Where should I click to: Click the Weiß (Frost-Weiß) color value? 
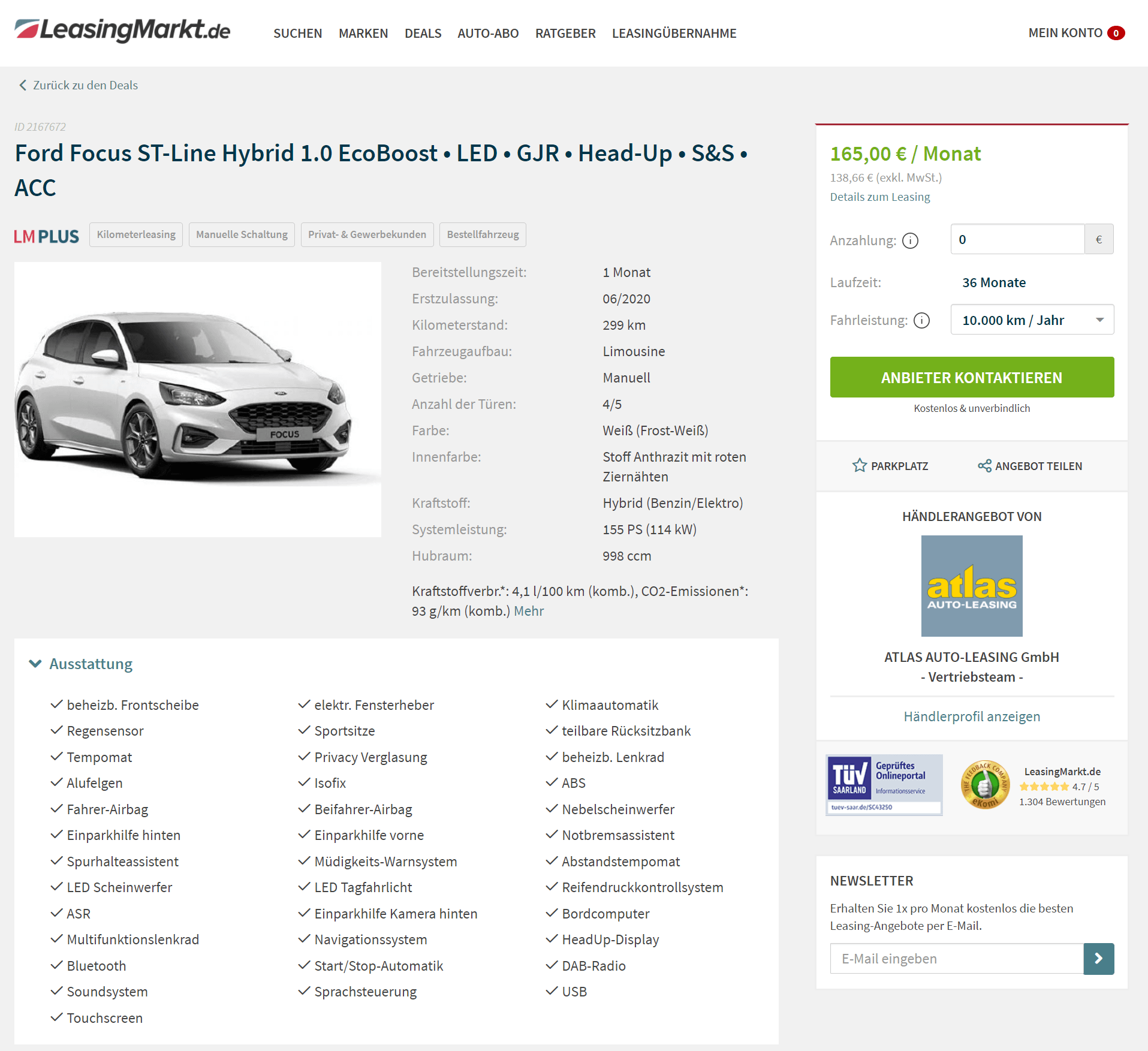click(x=655, y=430)
